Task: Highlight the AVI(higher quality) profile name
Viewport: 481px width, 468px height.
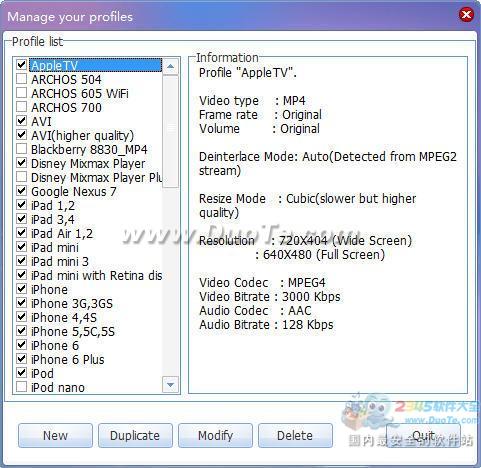Action: [x=82, y=136]
